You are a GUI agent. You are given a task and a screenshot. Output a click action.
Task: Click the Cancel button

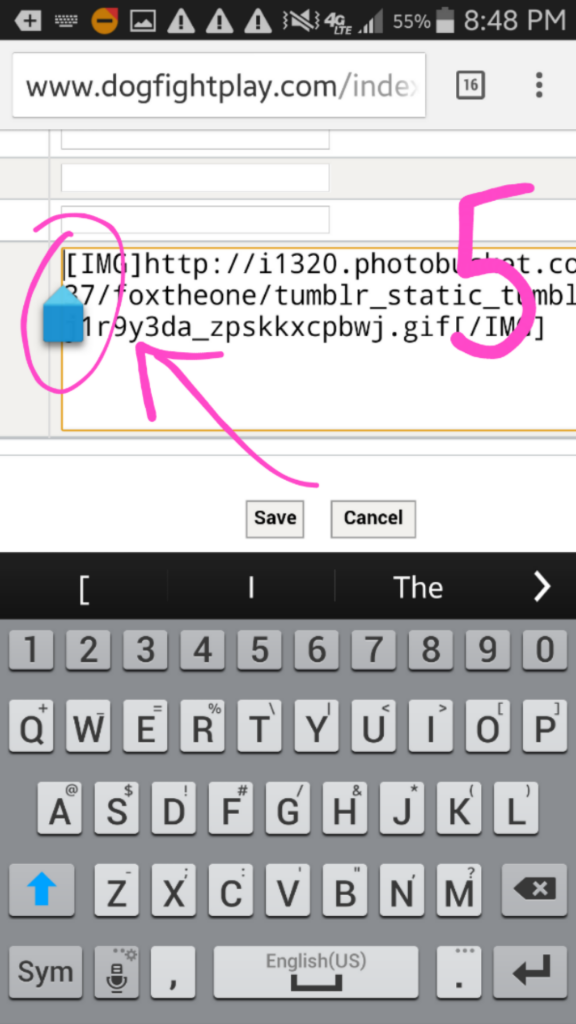373,519
